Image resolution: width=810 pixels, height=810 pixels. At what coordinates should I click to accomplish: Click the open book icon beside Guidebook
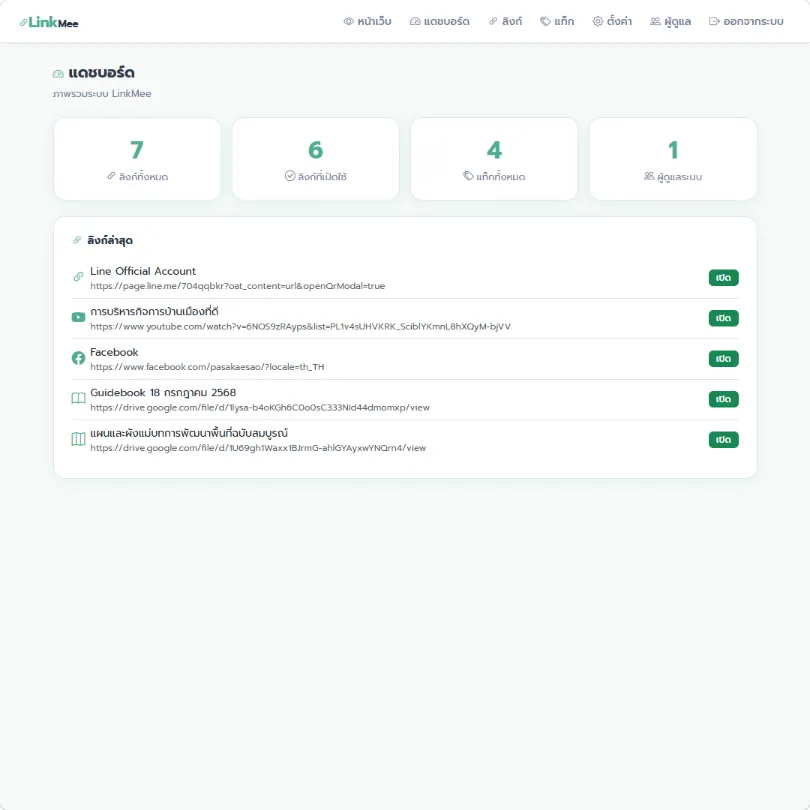click(78, 398)
